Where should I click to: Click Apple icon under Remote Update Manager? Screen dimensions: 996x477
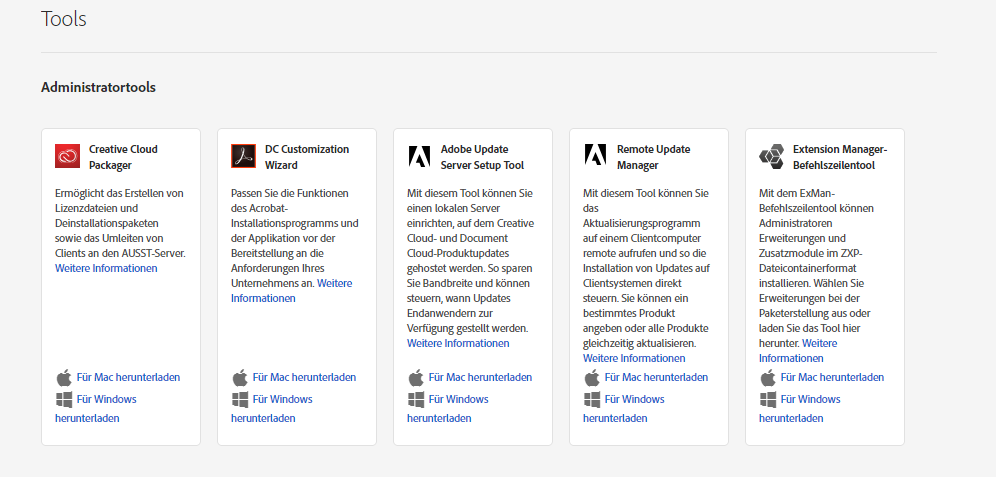point(592,377)
